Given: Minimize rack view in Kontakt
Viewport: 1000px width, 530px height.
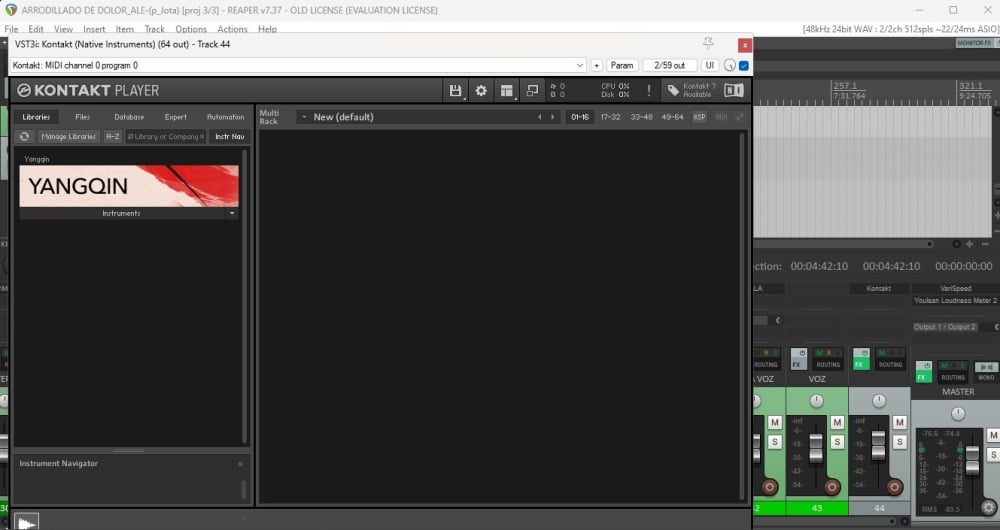Looking at the screenshot, I should pos(532,91).
